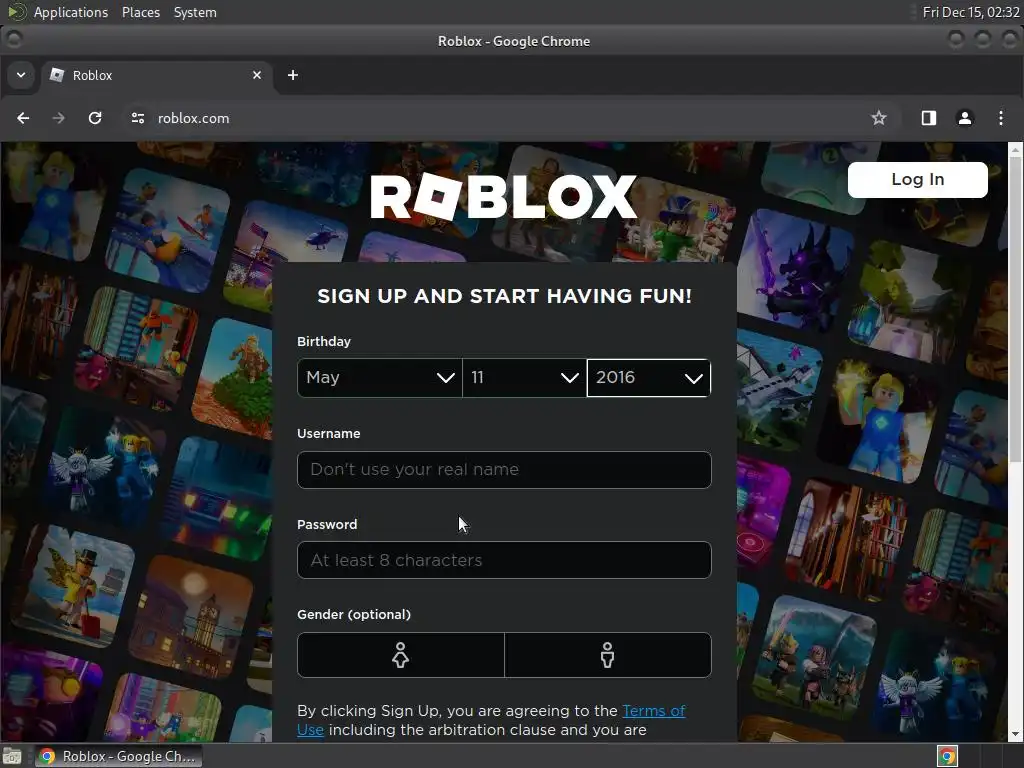
Task: Click the Password input field
Action: click(504, 560)
